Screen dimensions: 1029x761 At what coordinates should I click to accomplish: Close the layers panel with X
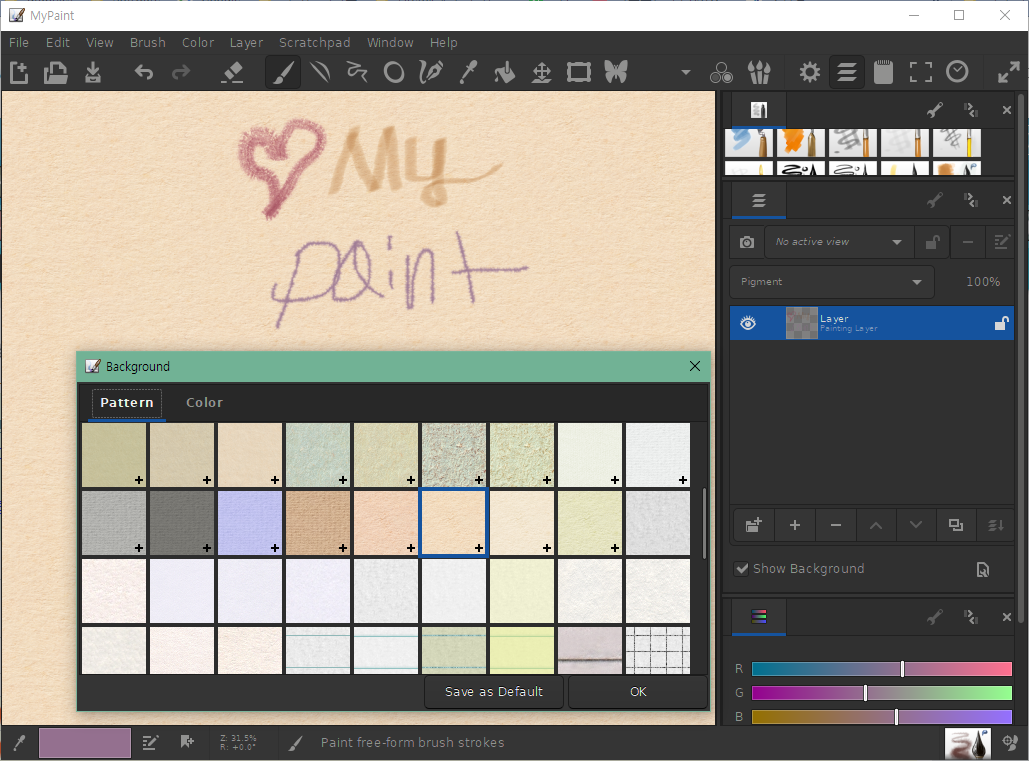(x=1007, y=200)
